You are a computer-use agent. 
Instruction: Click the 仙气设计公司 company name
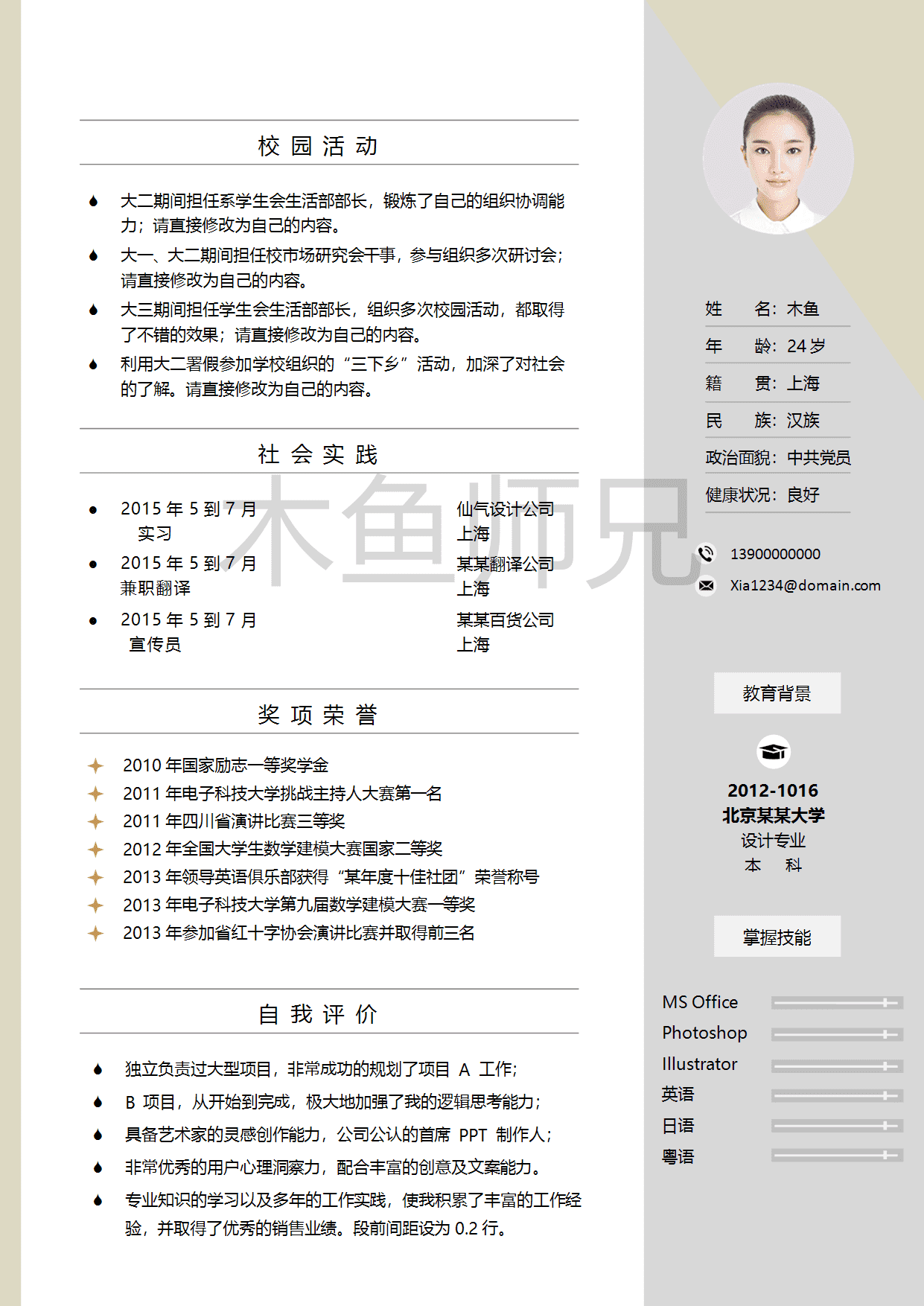point(505,509)
